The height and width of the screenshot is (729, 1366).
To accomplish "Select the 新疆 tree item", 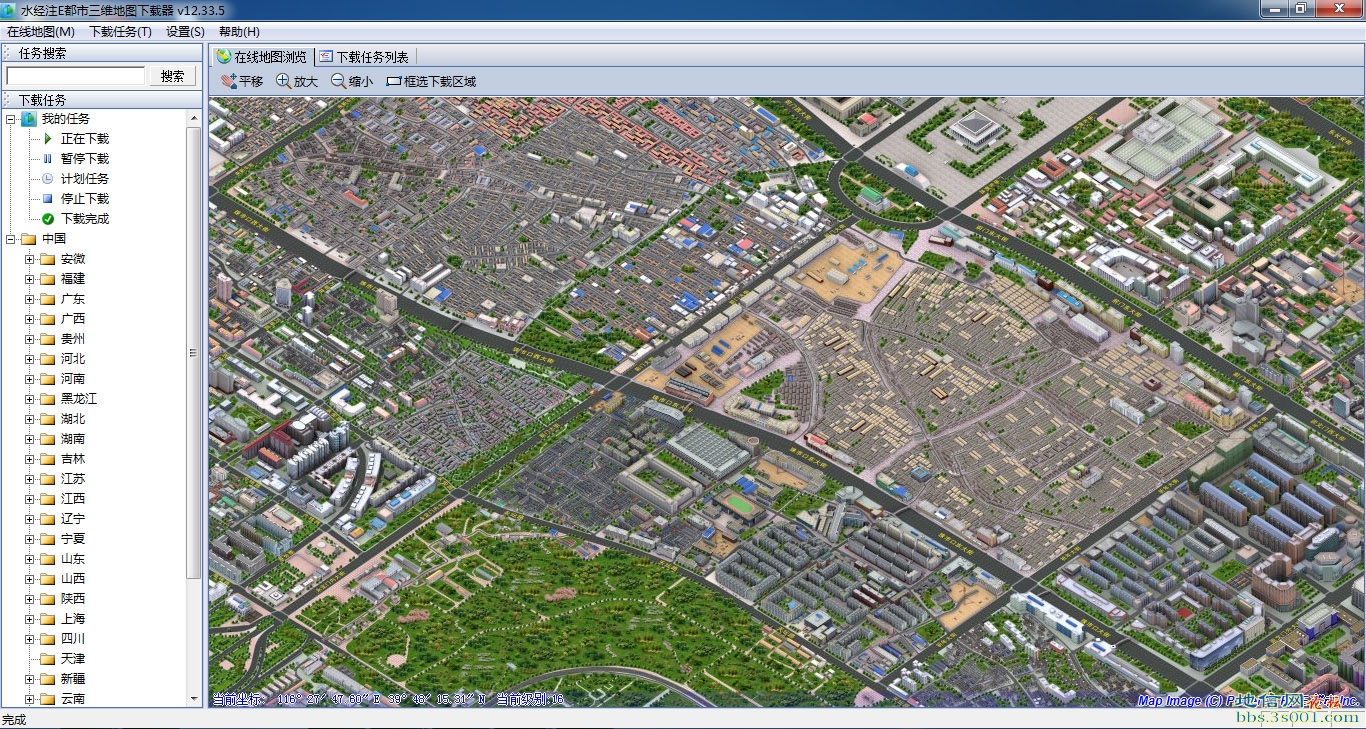I will coord(73,679).
